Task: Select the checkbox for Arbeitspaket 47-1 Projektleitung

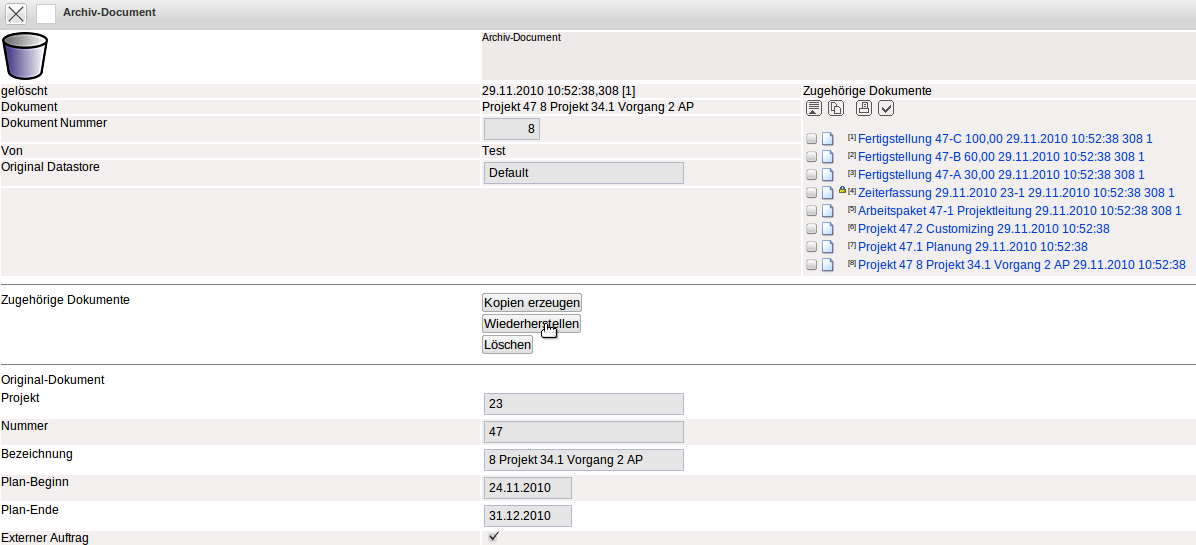Action: click(812, 211)
